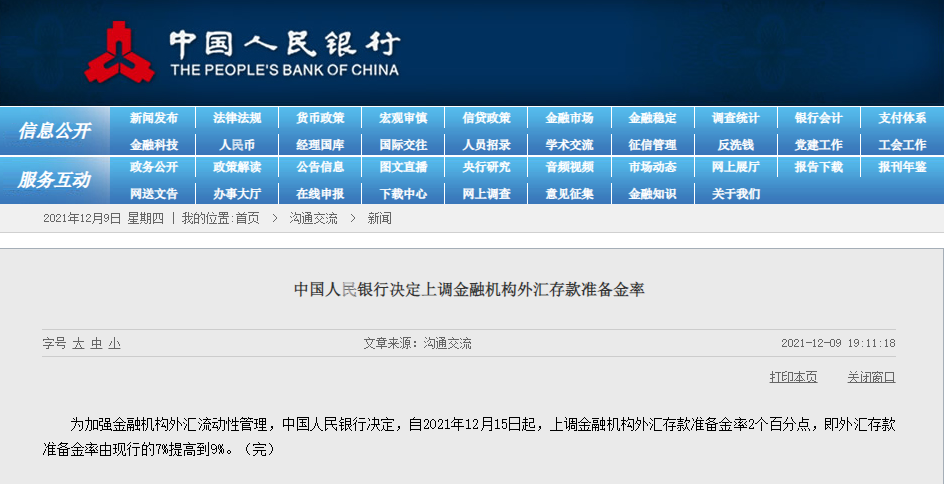Open 在线申报 menu item
This screenshot has width=944, height=484.
[320, 194]
